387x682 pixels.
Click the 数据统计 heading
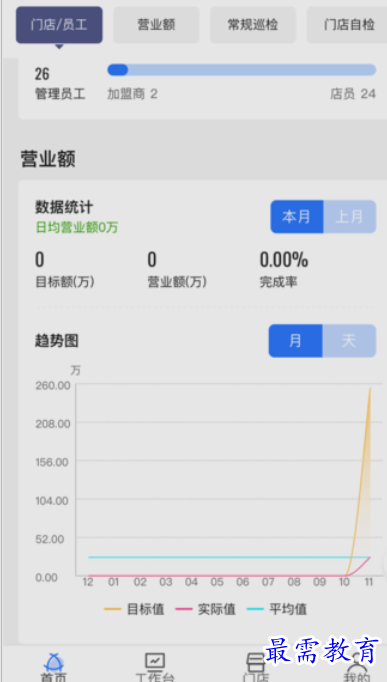[64, 207]
